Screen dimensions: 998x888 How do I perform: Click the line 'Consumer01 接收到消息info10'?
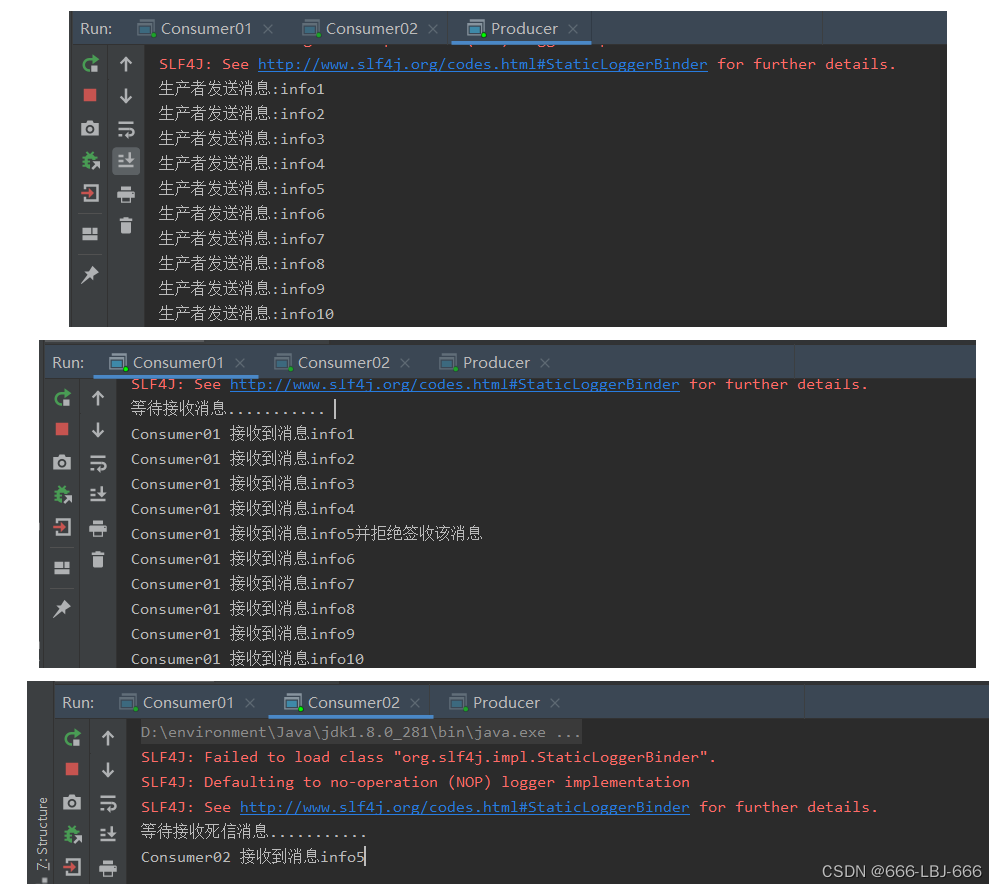point(248,659)
